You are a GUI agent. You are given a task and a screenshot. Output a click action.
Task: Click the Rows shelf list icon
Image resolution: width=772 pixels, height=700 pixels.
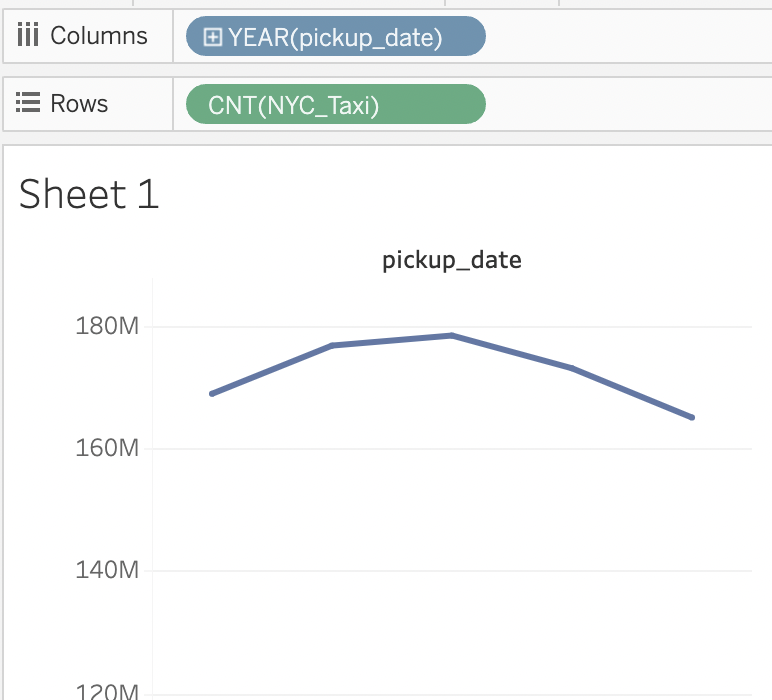point(28,102)
